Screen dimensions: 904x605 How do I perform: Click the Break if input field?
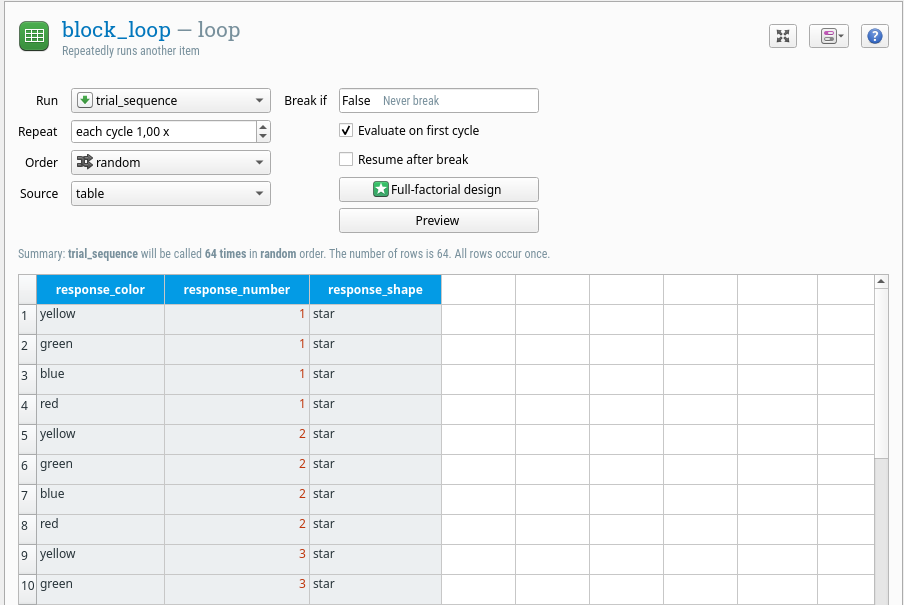click(x=438, y=100)
